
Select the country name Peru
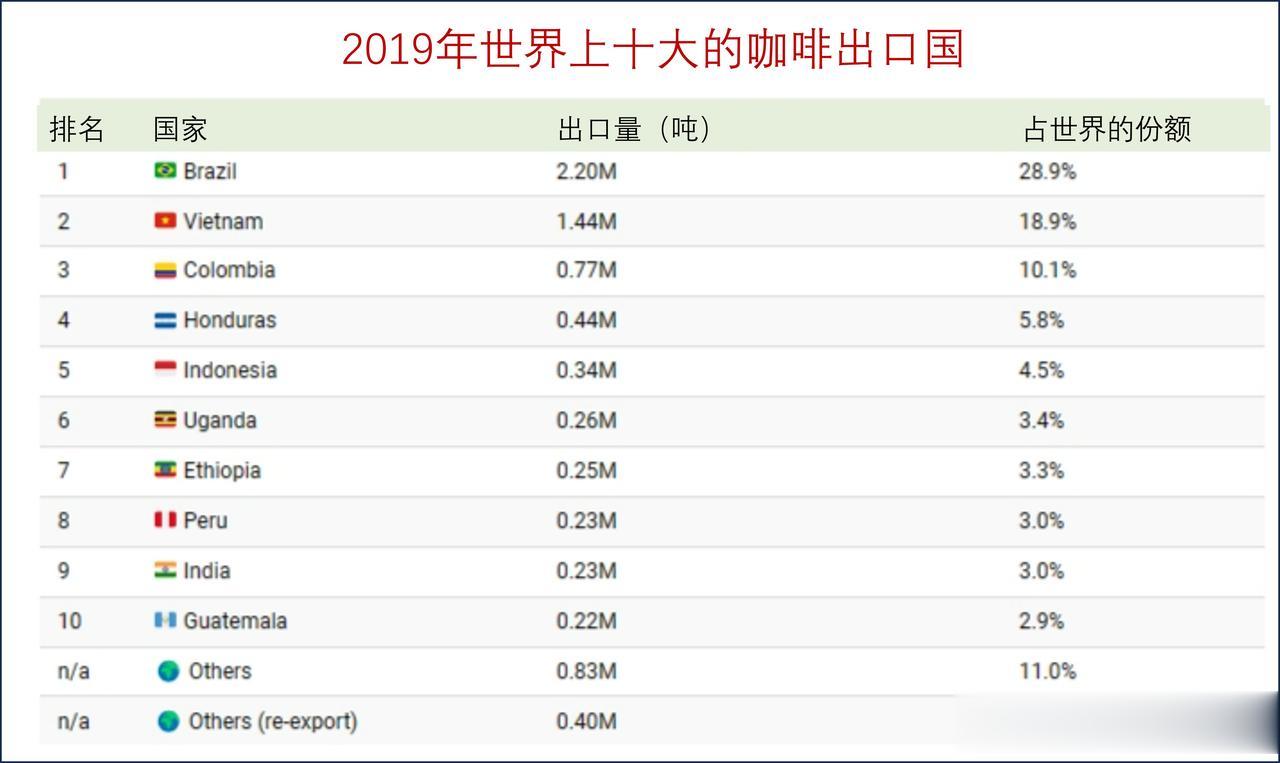coord(206,520)
